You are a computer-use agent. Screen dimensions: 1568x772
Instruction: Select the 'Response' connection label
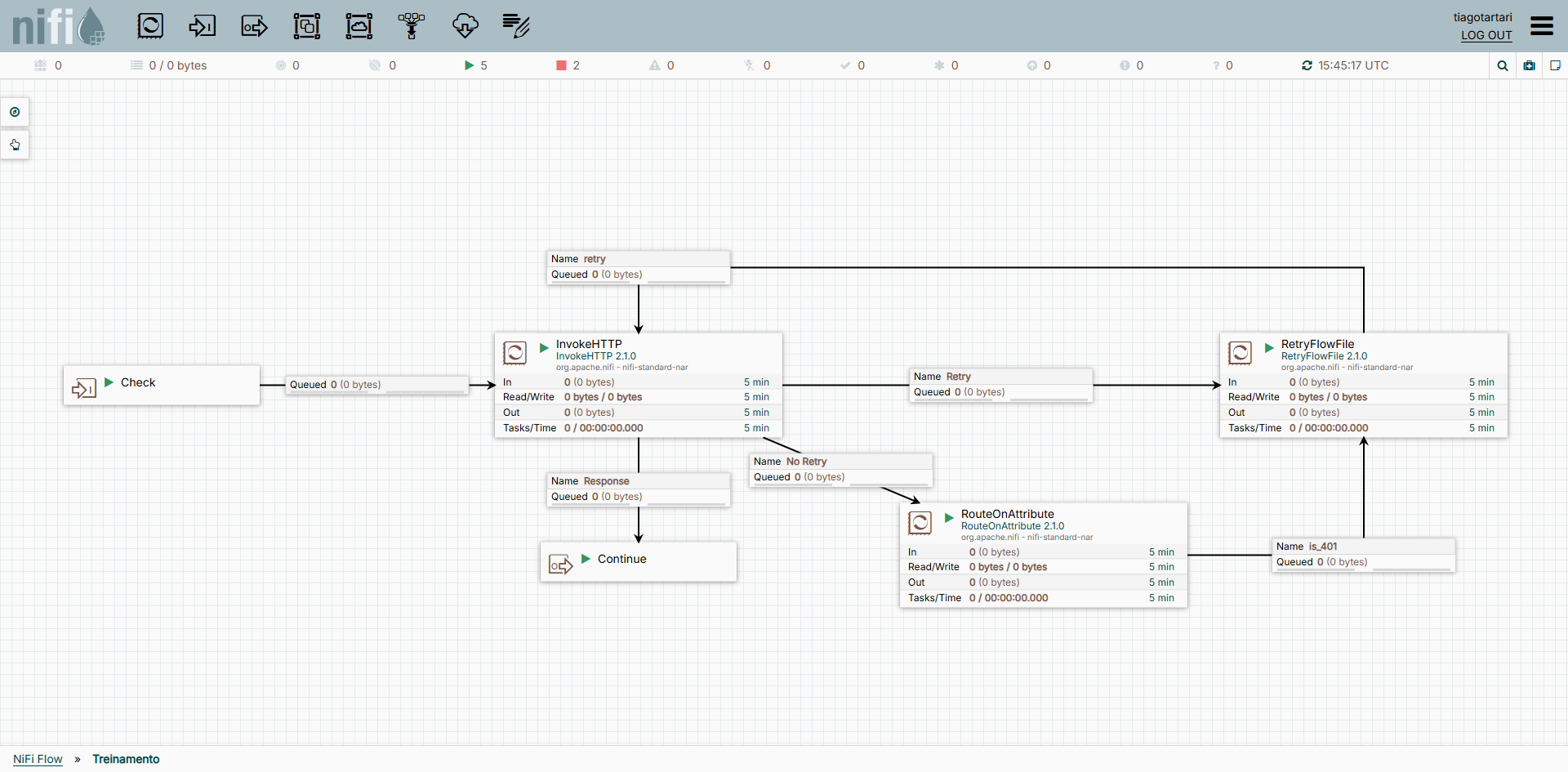tap(639, 489)
